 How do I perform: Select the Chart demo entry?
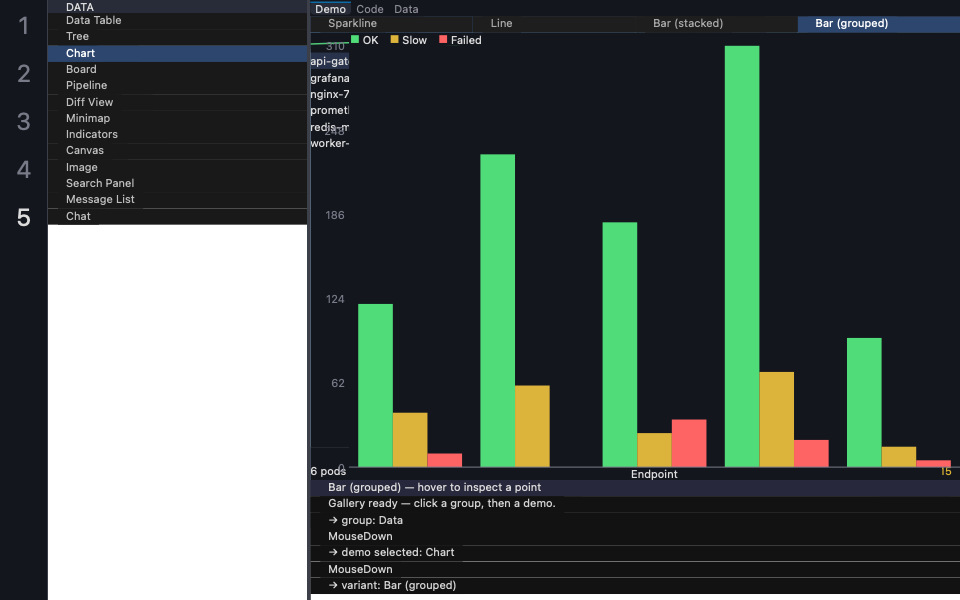pyautogui.click(x=177, y=53)
